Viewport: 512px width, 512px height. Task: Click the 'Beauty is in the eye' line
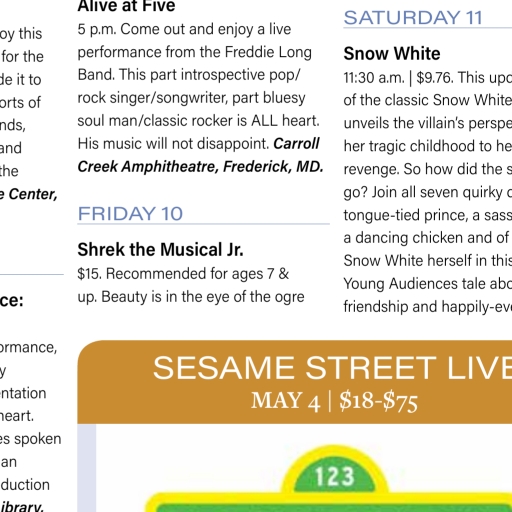pyautogui.click(x=191, y=297)
